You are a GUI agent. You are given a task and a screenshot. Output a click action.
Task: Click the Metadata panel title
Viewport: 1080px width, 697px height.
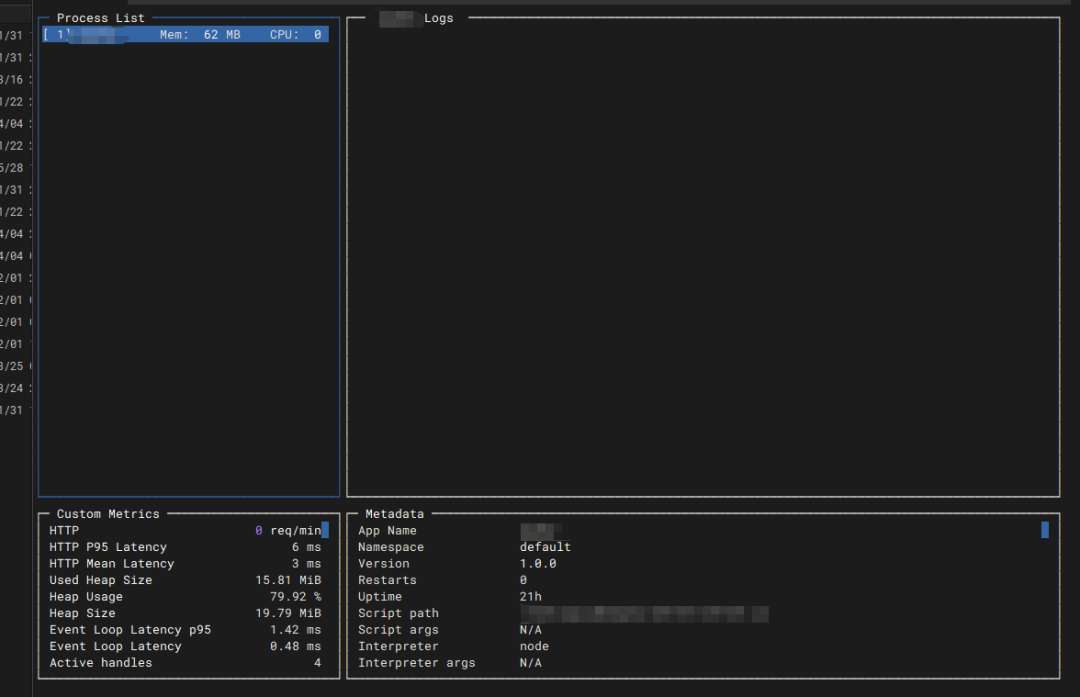pos(395,514)
